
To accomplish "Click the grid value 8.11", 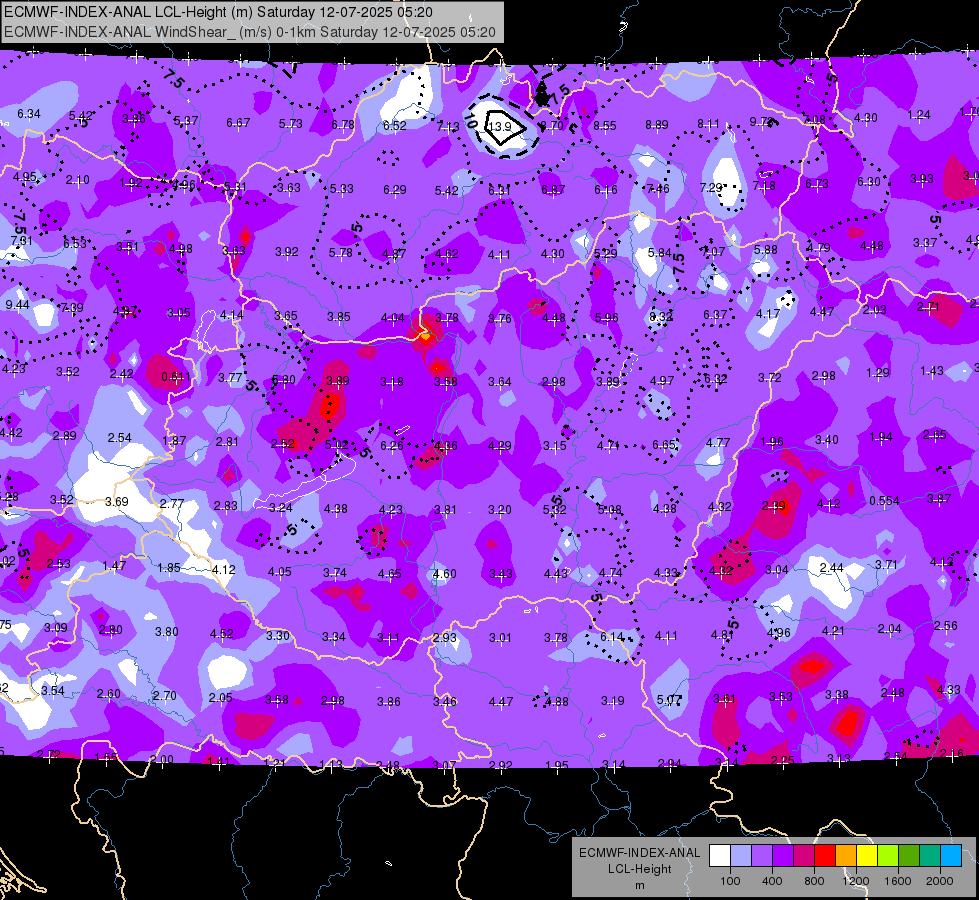I will tap(709, 124).
